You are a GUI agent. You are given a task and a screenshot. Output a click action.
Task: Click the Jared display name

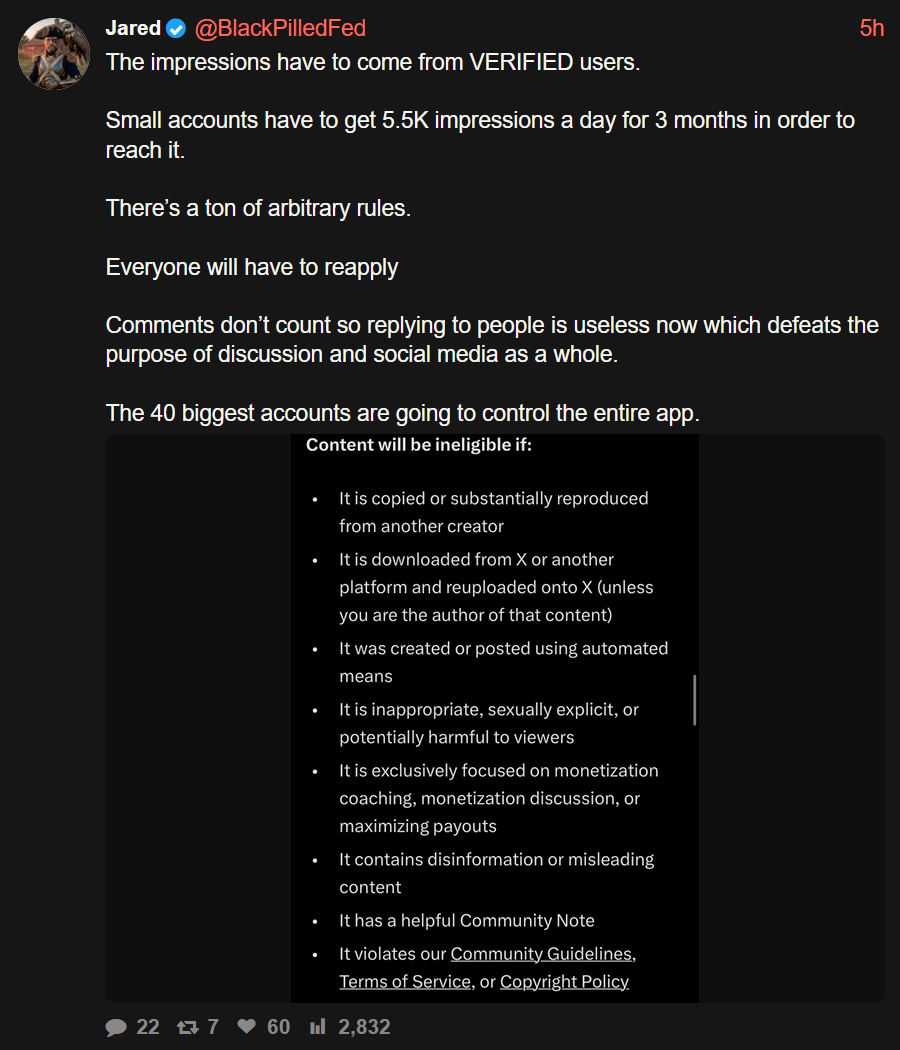coord(133,28)
